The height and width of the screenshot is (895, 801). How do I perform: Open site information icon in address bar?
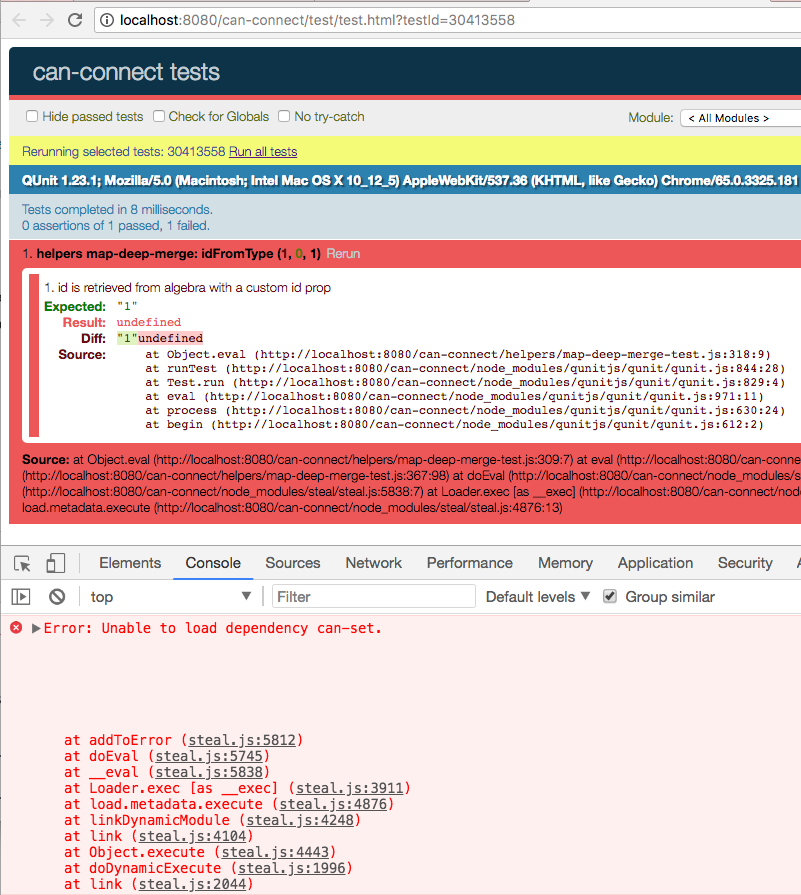point(107,21)
